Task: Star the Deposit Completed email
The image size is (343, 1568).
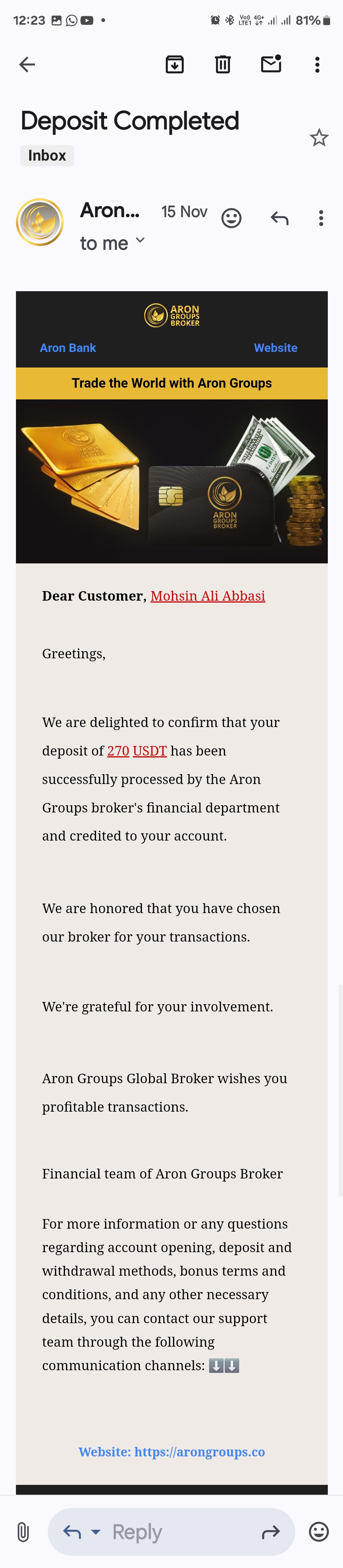Action: pyautogui.click(x=319, y=137)
